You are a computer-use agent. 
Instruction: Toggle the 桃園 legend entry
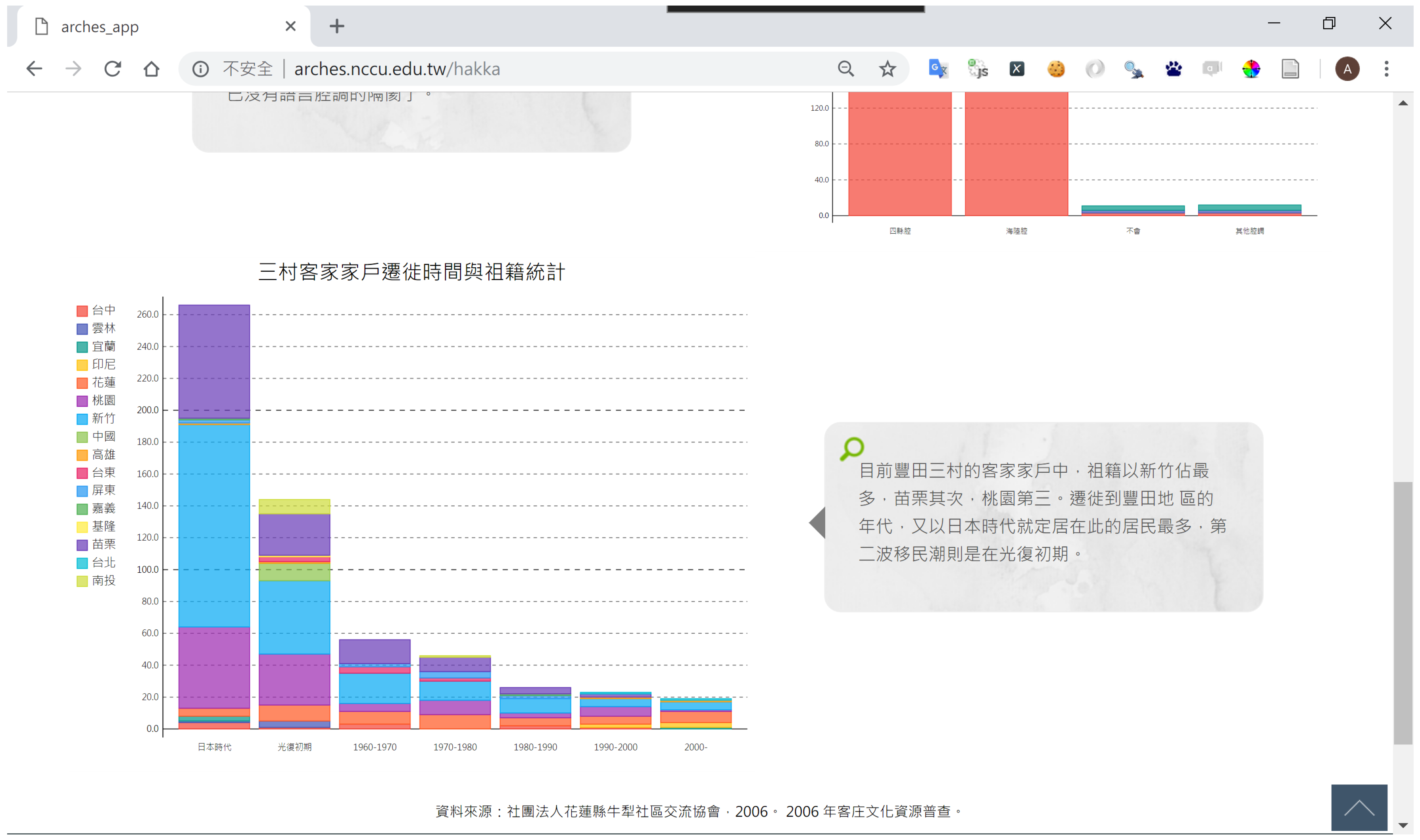(103, 400)
